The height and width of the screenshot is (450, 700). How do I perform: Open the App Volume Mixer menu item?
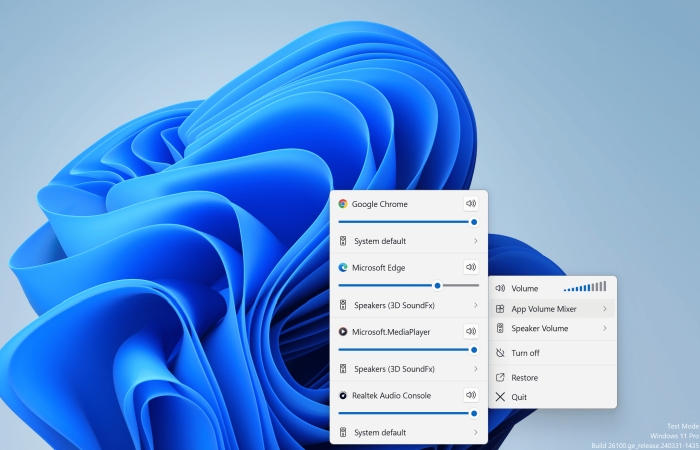pyautogui.click(x=553, y=308)
